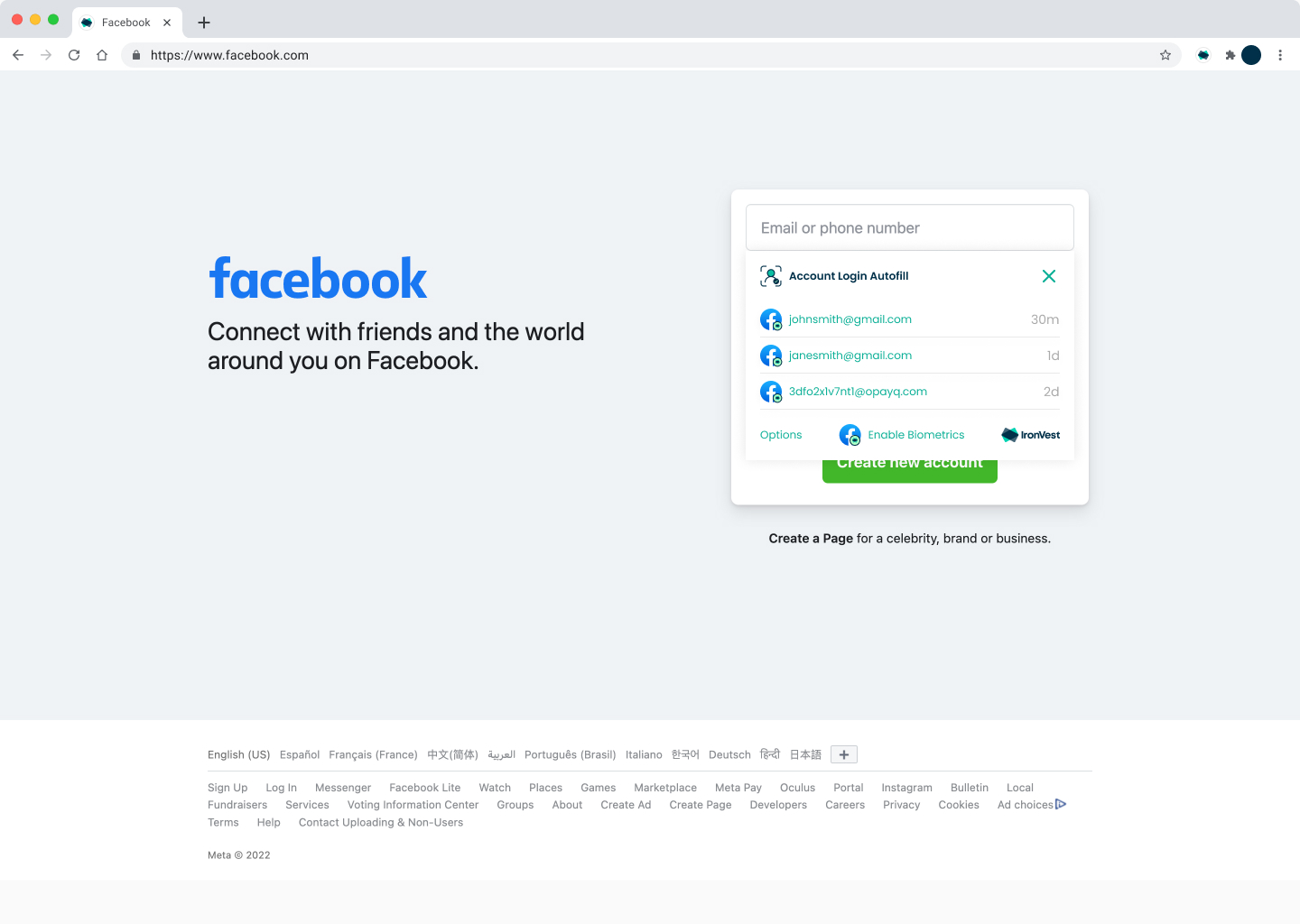Open the Bulletin footer link
This screenshot has width=1300, height=924.
tap(970, 788)
